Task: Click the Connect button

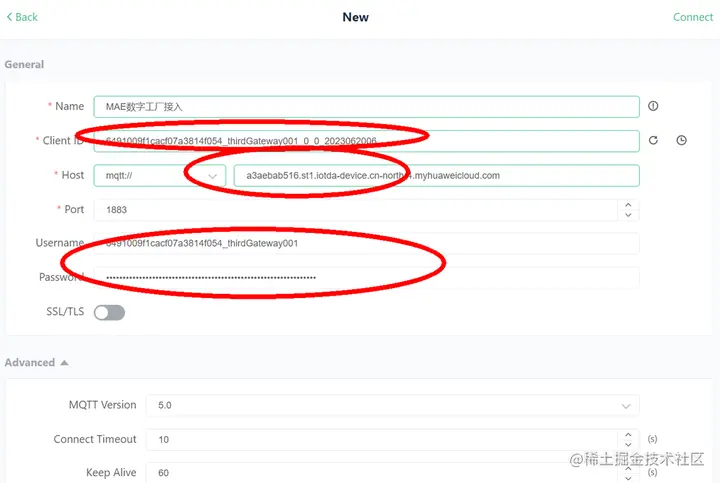Action: click(693, 17)
